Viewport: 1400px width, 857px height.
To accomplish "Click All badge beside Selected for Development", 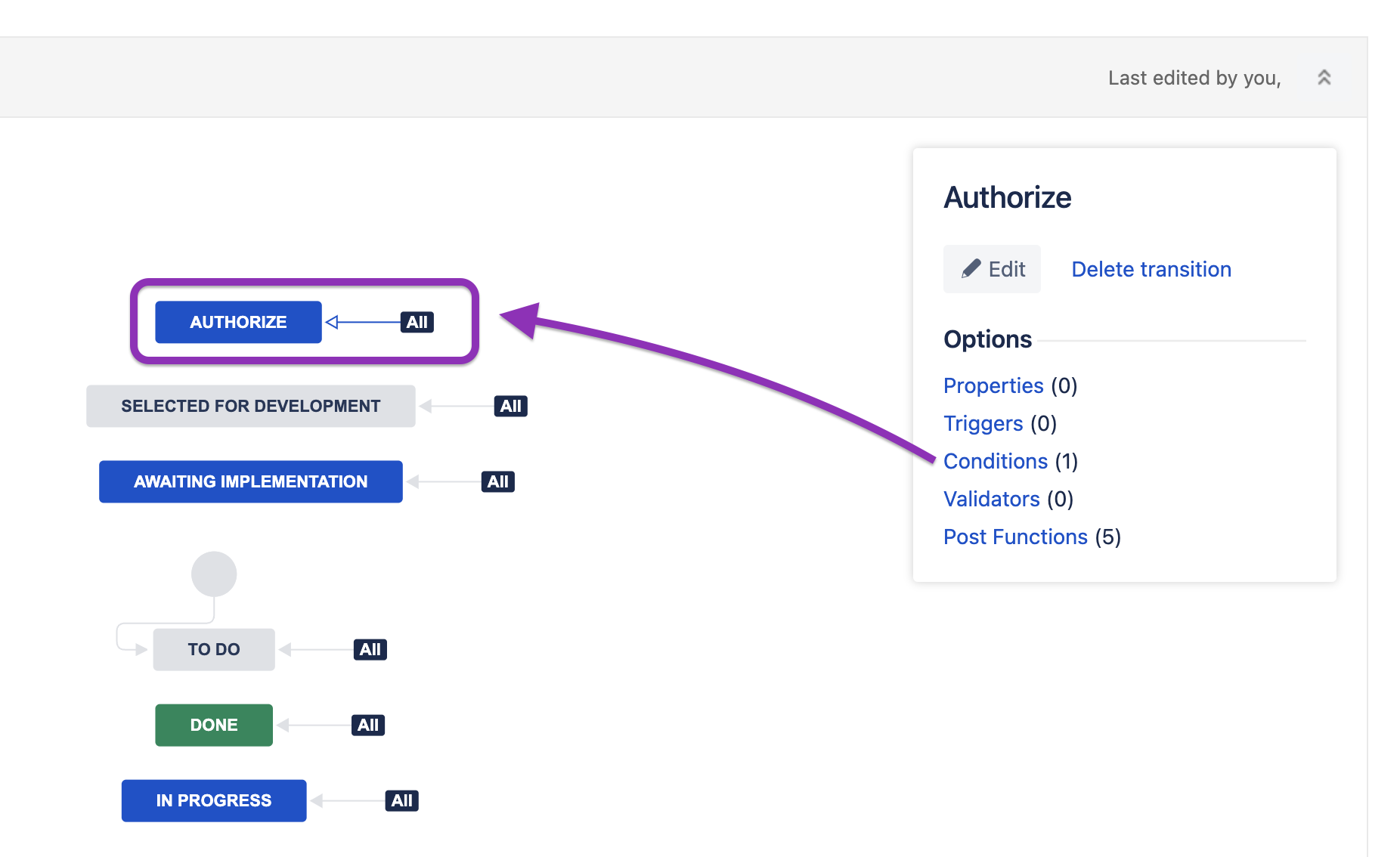I will tap(510, 406).
